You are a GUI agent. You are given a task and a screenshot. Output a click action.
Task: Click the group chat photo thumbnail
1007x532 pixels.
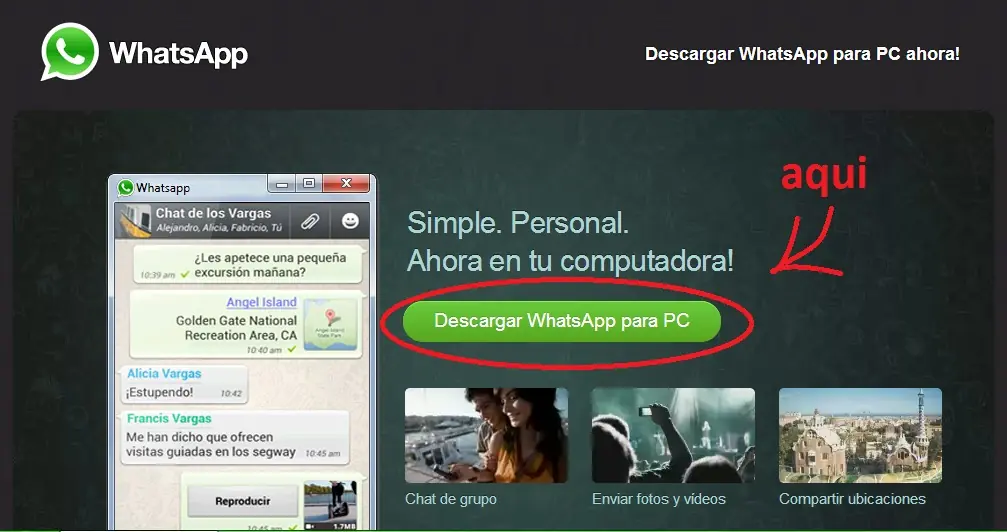(x=486, y=435)
